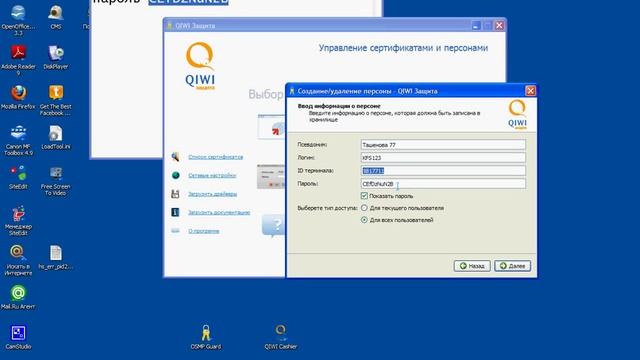Click magnifier icon beside certificate list
This screenshot has height=360, width=640.
176,156
